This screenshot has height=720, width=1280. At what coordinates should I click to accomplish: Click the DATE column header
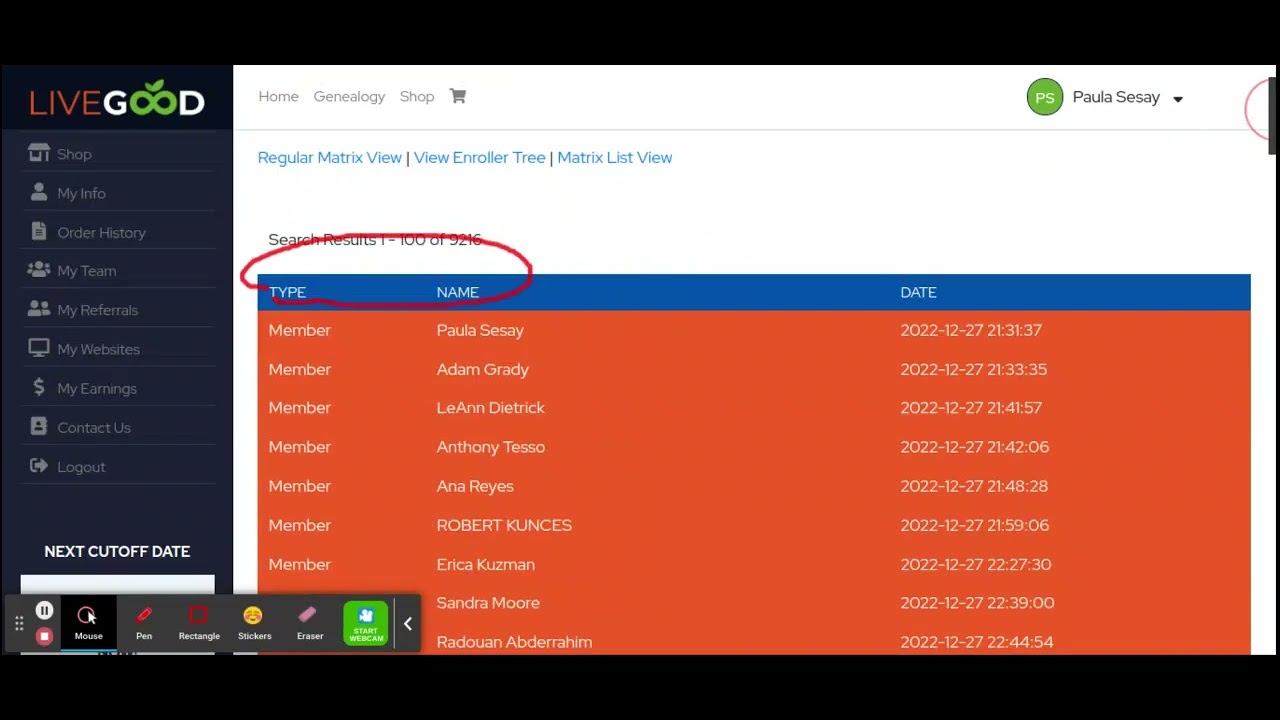pyautogui.click(x=918, y=292)
